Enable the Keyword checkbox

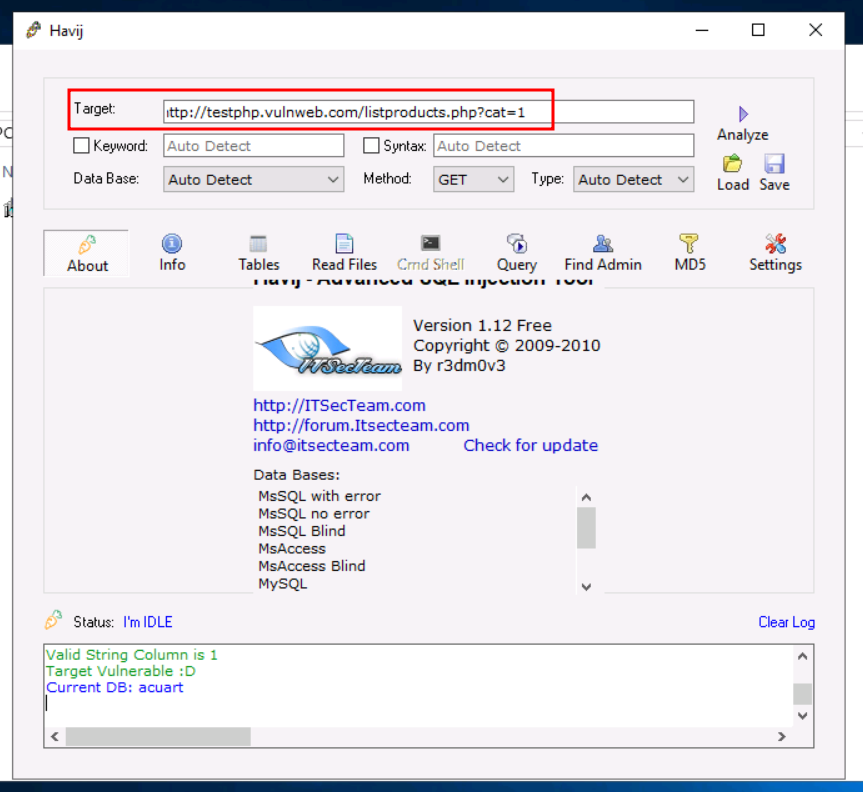point(81,145)
